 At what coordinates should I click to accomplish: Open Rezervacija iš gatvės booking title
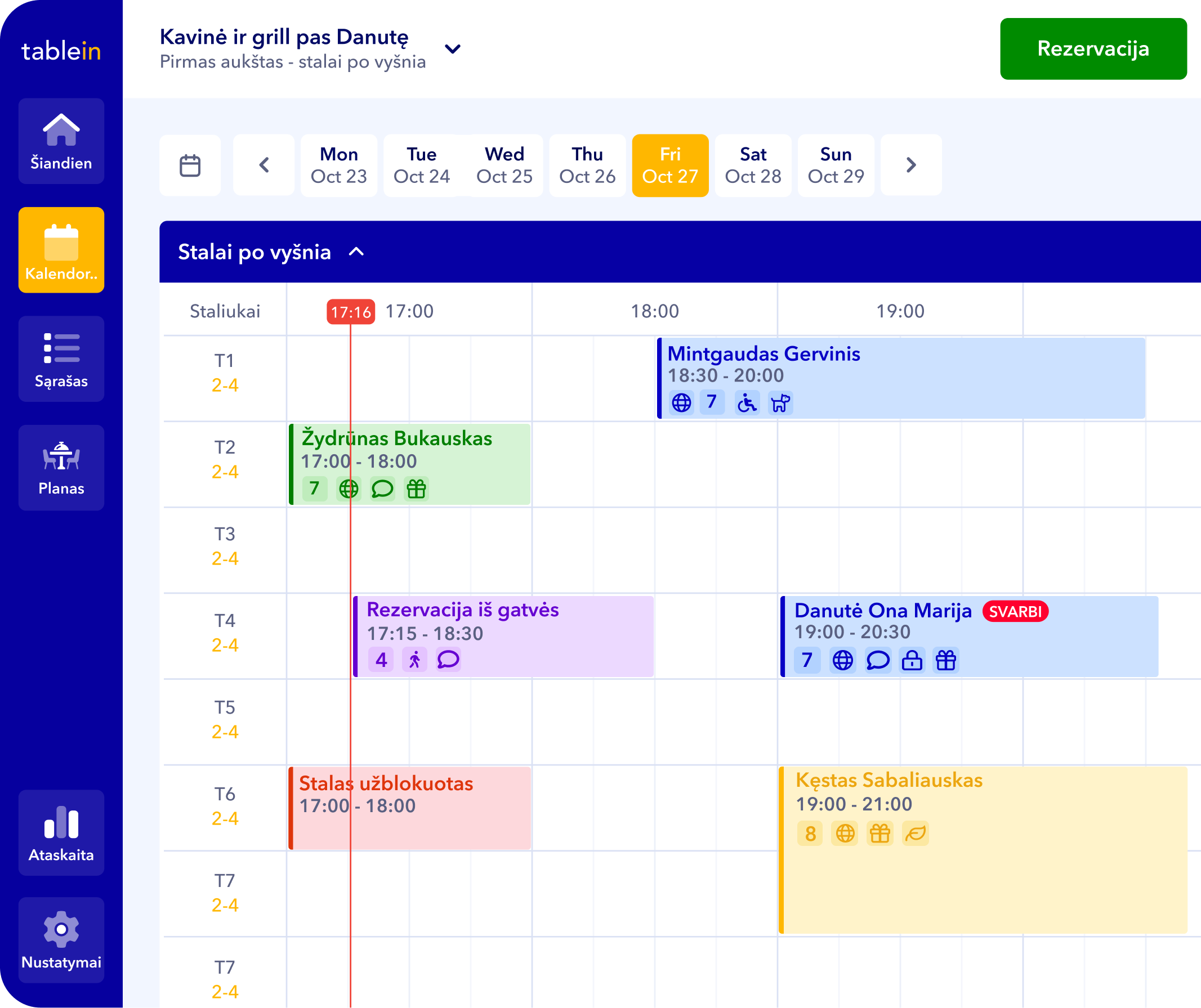(463, 610)
